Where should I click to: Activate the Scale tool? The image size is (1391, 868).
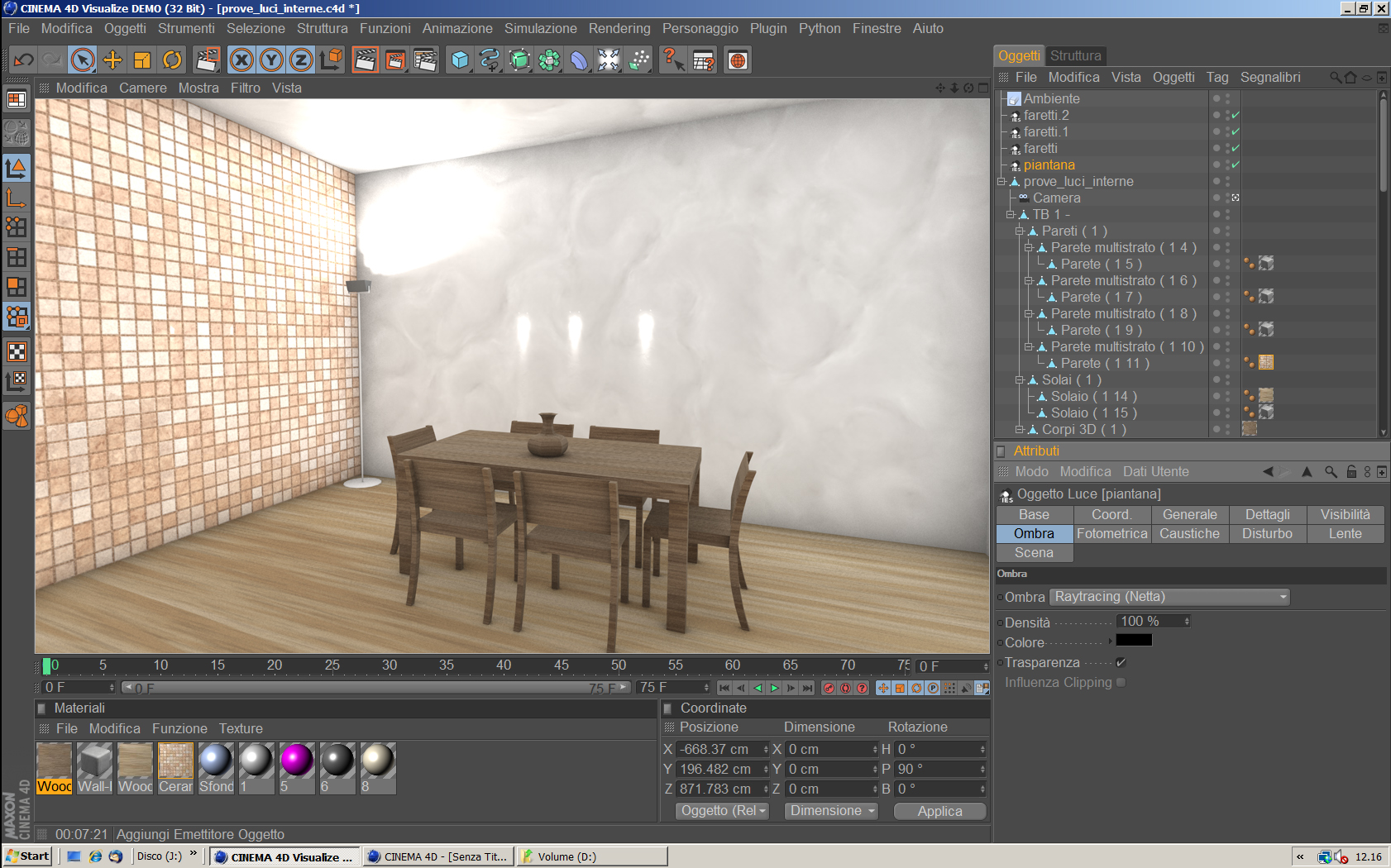[x=142, y=60]
